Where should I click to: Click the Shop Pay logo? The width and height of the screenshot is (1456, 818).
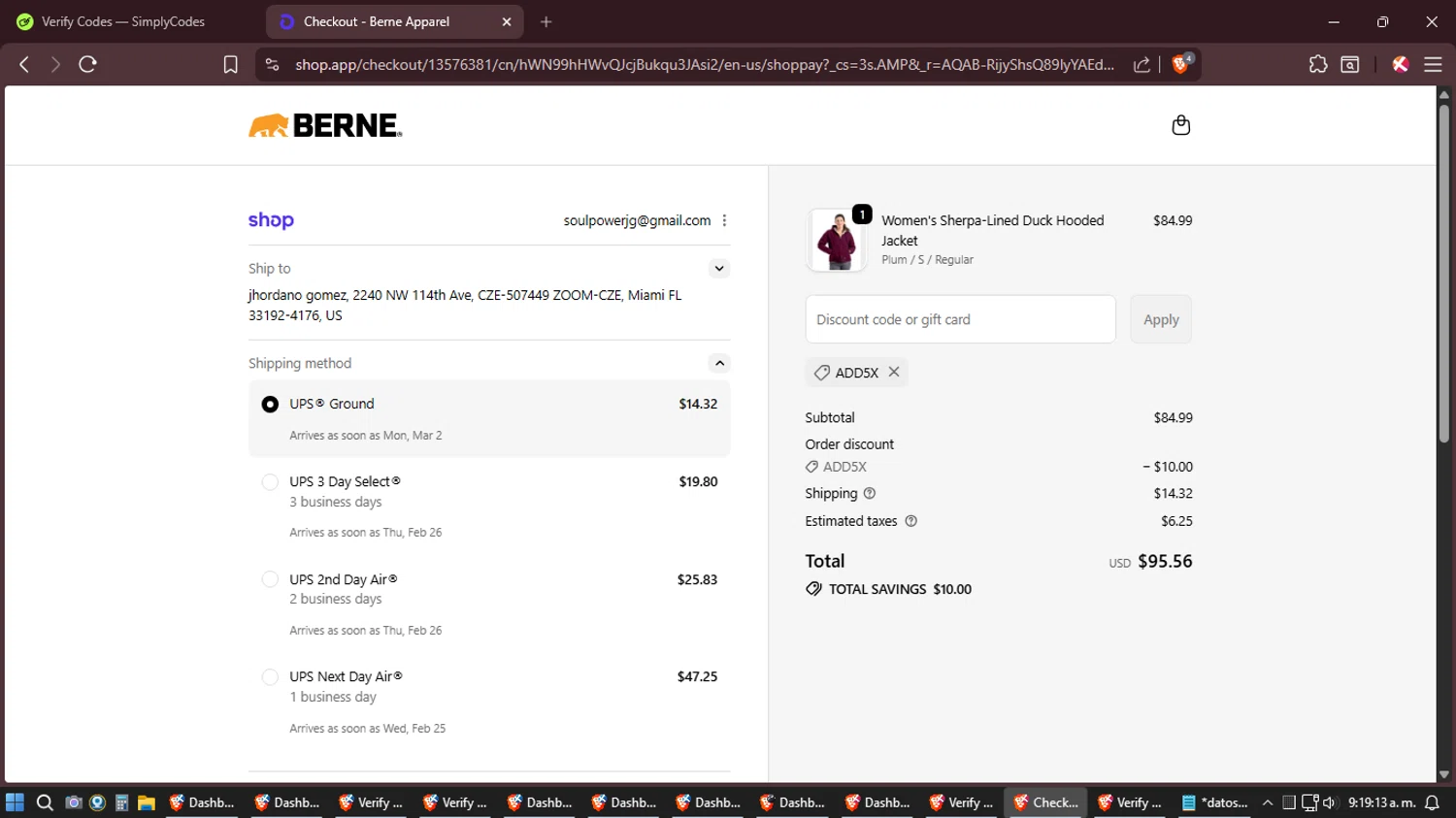(x=271, y=220)
